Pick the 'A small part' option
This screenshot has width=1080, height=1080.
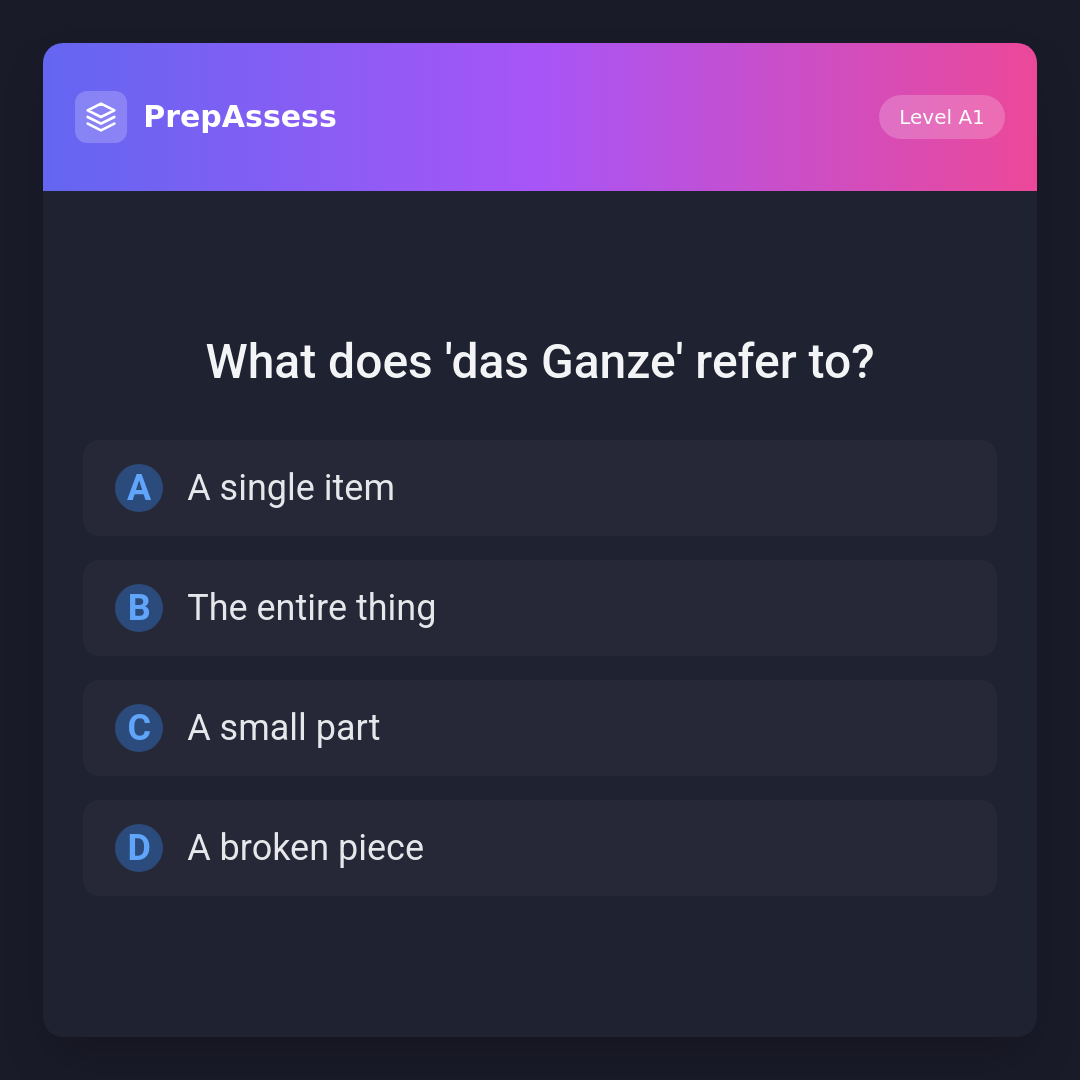pos(283,728)
